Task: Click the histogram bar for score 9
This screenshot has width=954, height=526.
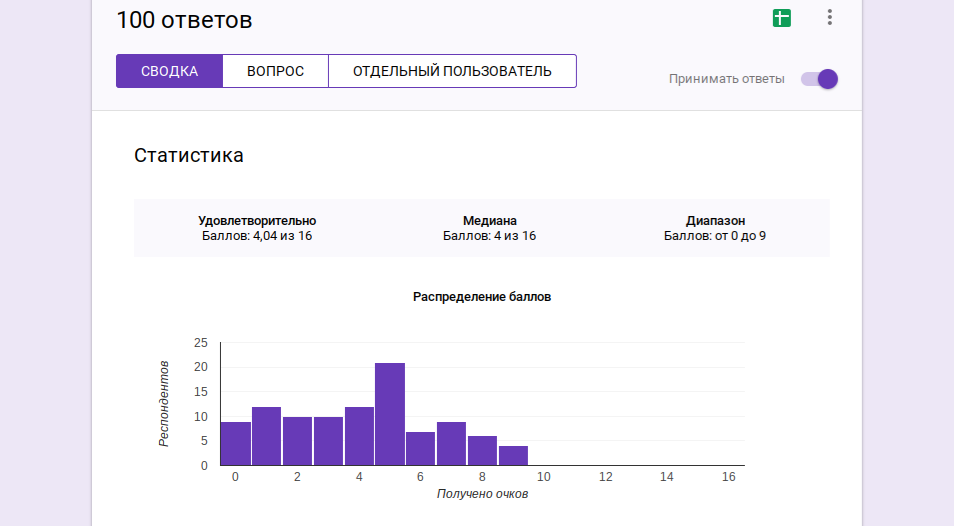Action: click(x=514, y=455)
